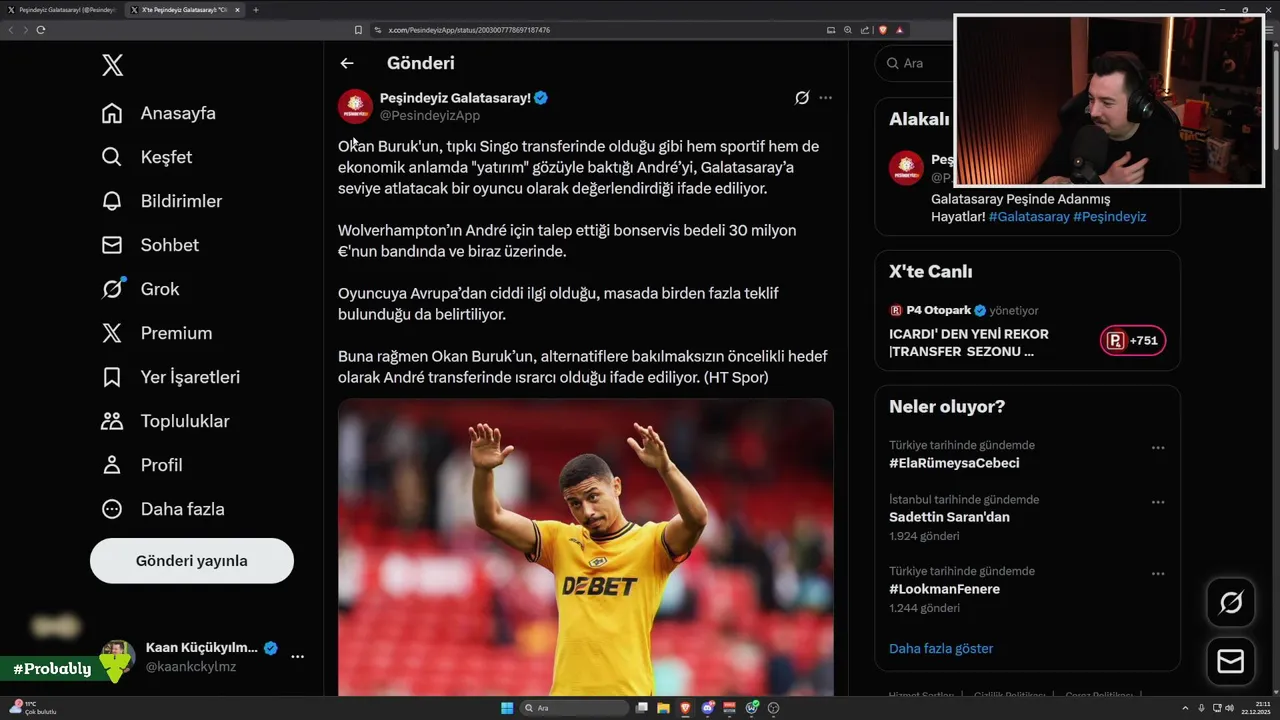
Task: Reload the page
Action: click(41, 30)
